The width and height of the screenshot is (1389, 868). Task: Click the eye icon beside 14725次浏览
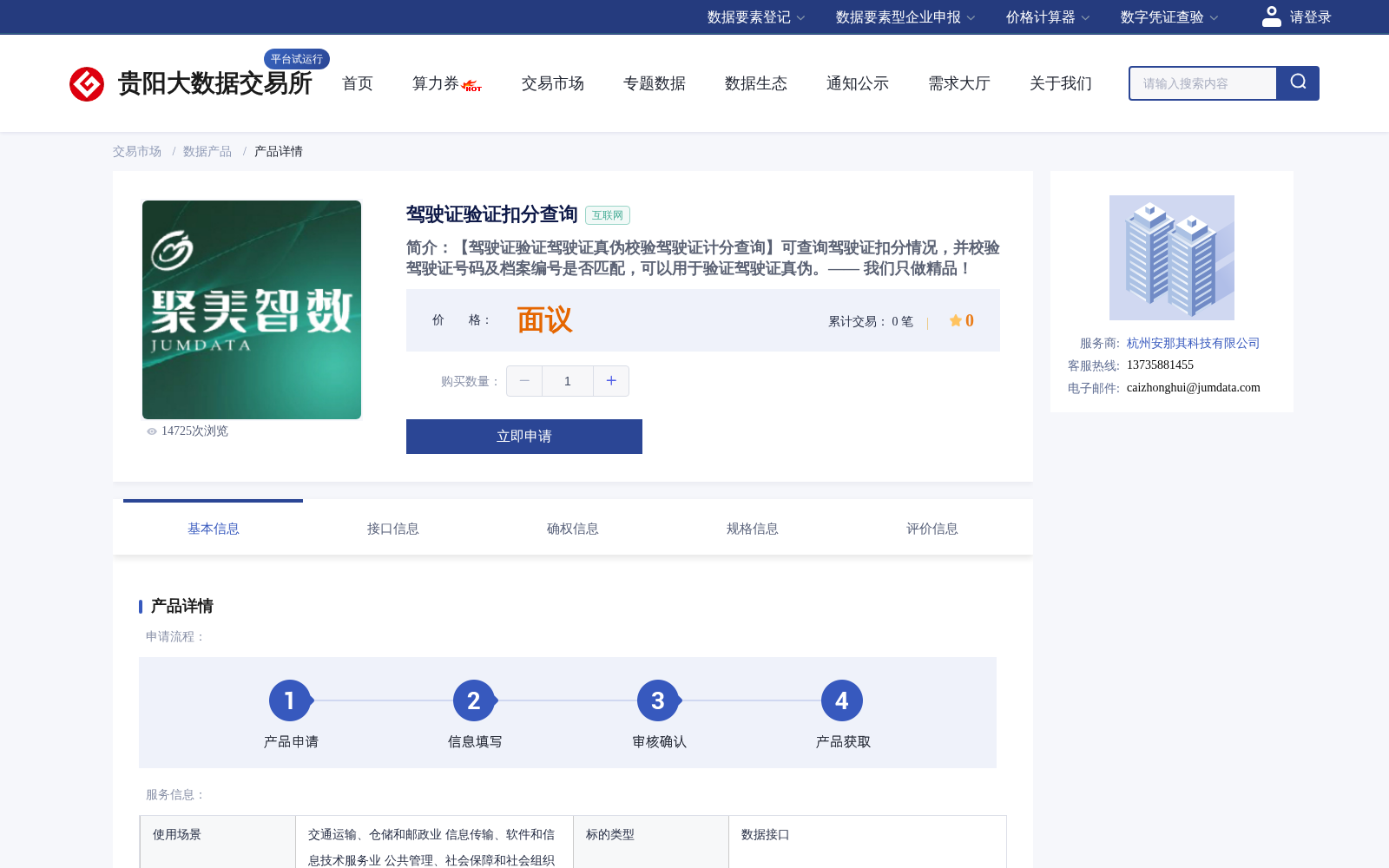[x=152, y=431]
